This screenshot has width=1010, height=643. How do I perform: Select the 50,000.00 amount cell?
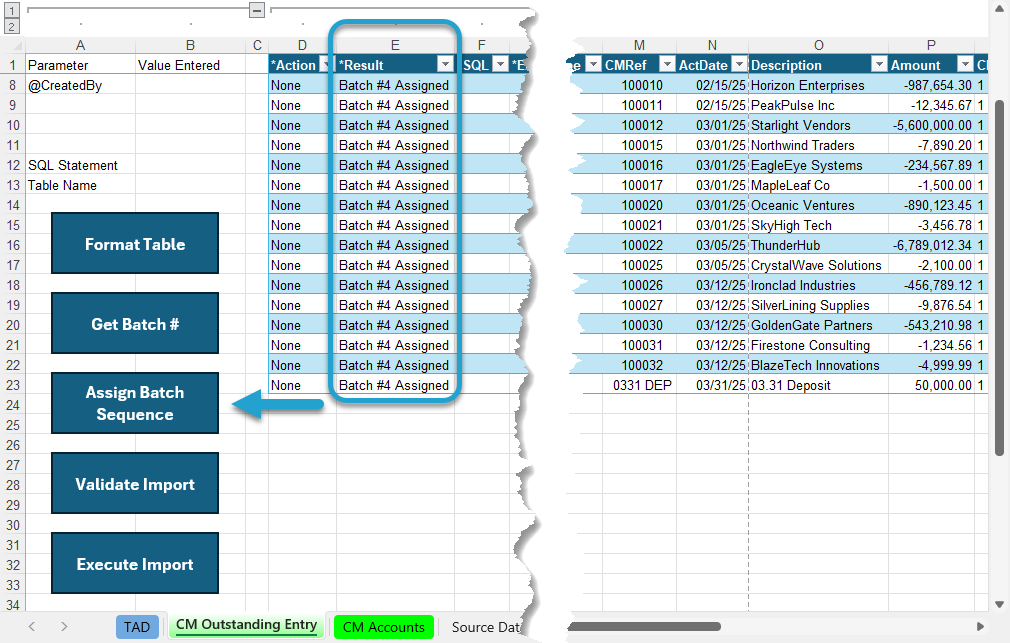931,385
